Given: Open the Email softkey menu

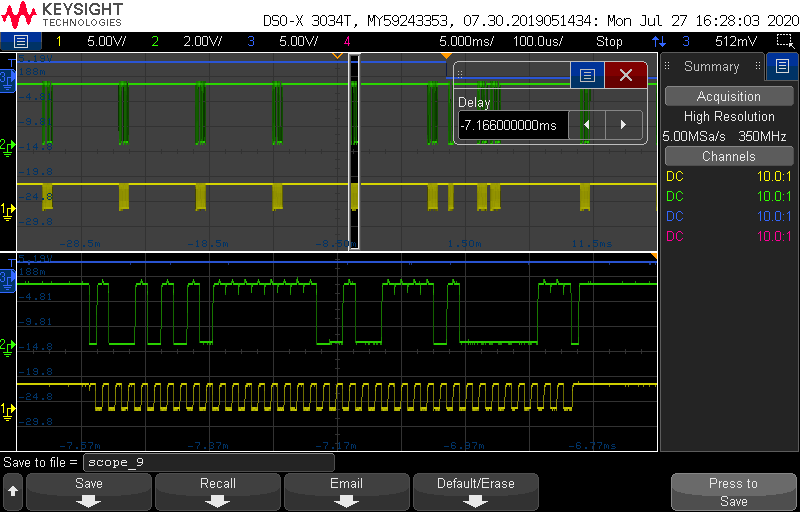Looking at the screenshot, I should pyautogui.click(x=346, y=492).
